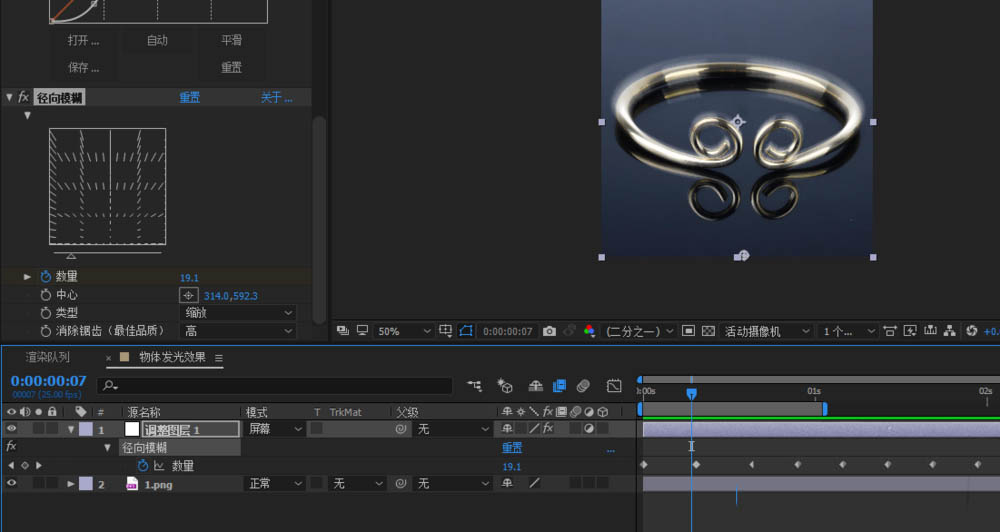This screenshot has width=1000, height=532.
Task: Expand the 1.png layer properties
Action: tap(71, 484)
